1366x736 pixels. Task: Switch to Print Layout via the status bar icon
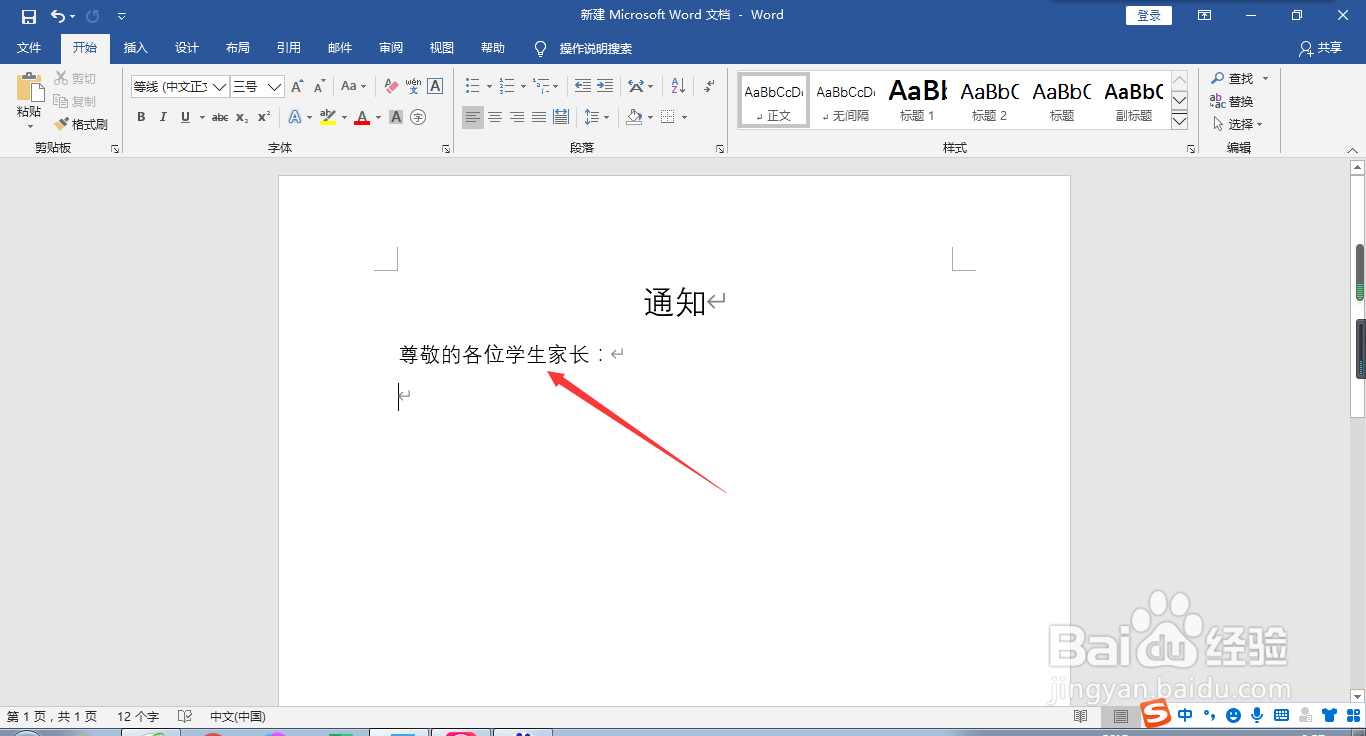pyautogui.click(x=1121, y=717)
